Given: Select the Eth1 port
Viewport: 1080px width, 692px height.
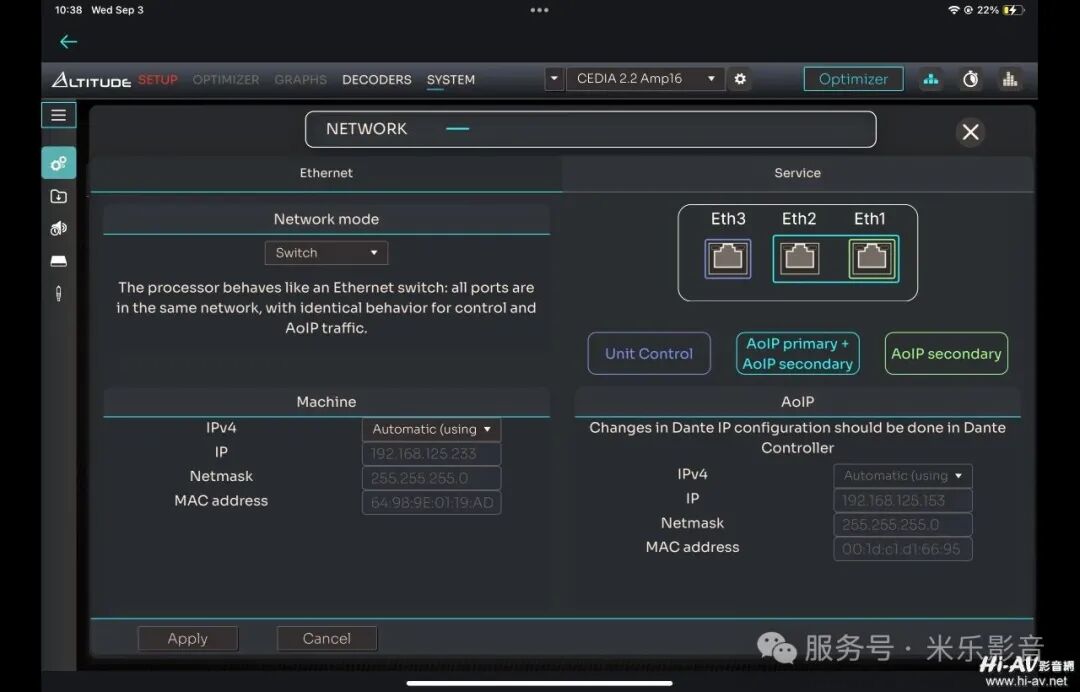Looking at the screenshot, I should (x=870, y=258).
